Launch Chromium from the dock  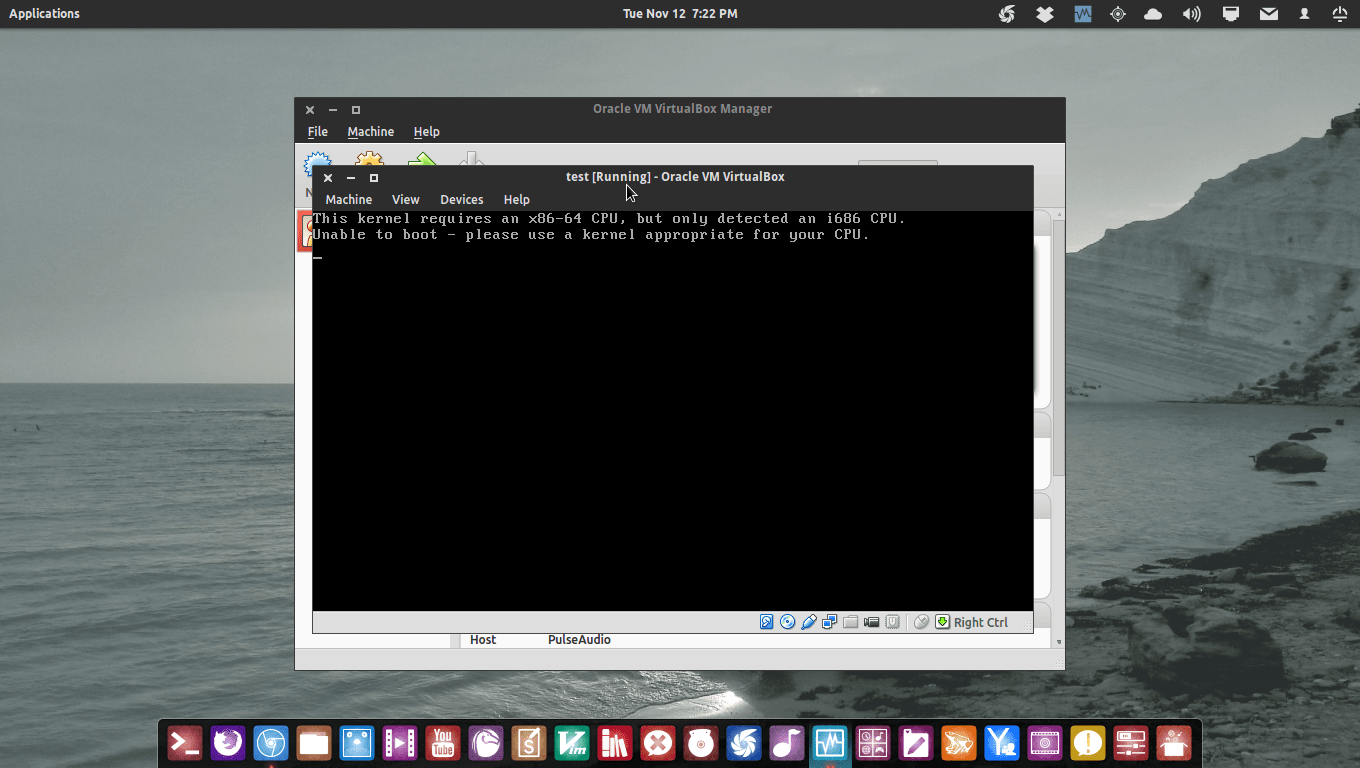click(x=271, y=743)
